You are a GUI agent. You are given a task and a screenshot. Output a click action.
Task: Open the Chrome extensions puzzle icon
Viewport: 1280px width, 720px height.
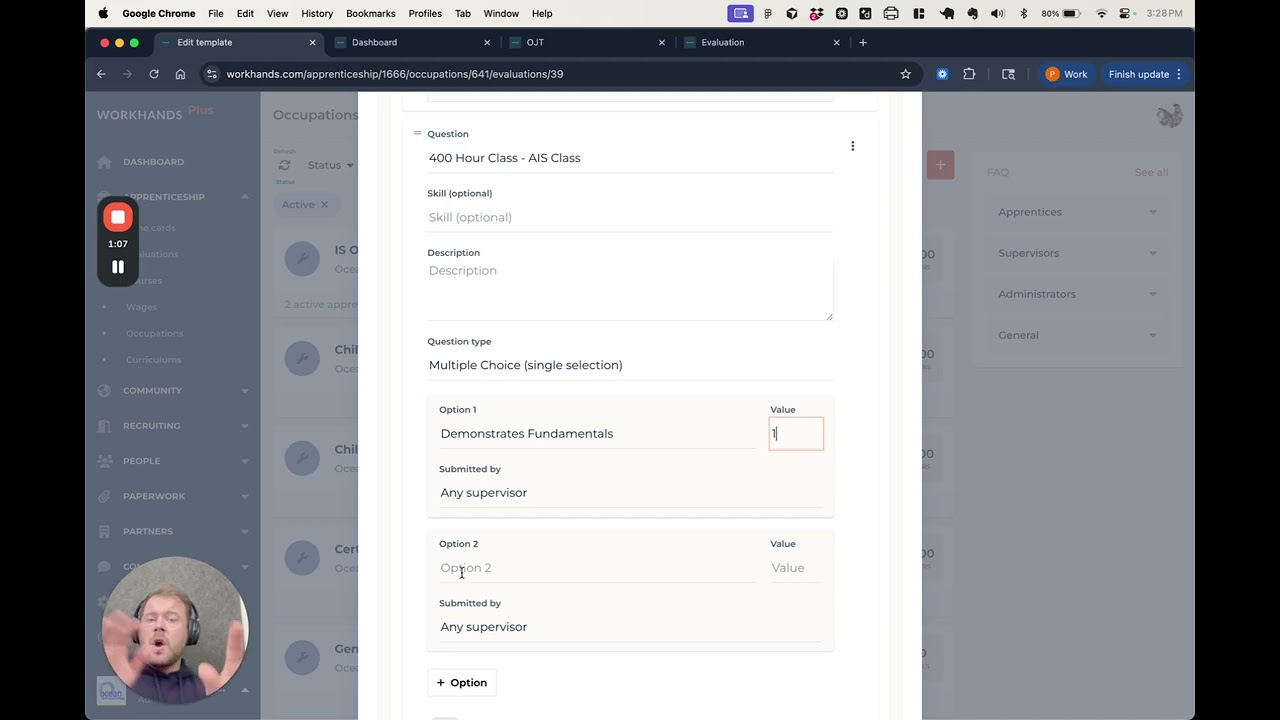tap(969, 74)
